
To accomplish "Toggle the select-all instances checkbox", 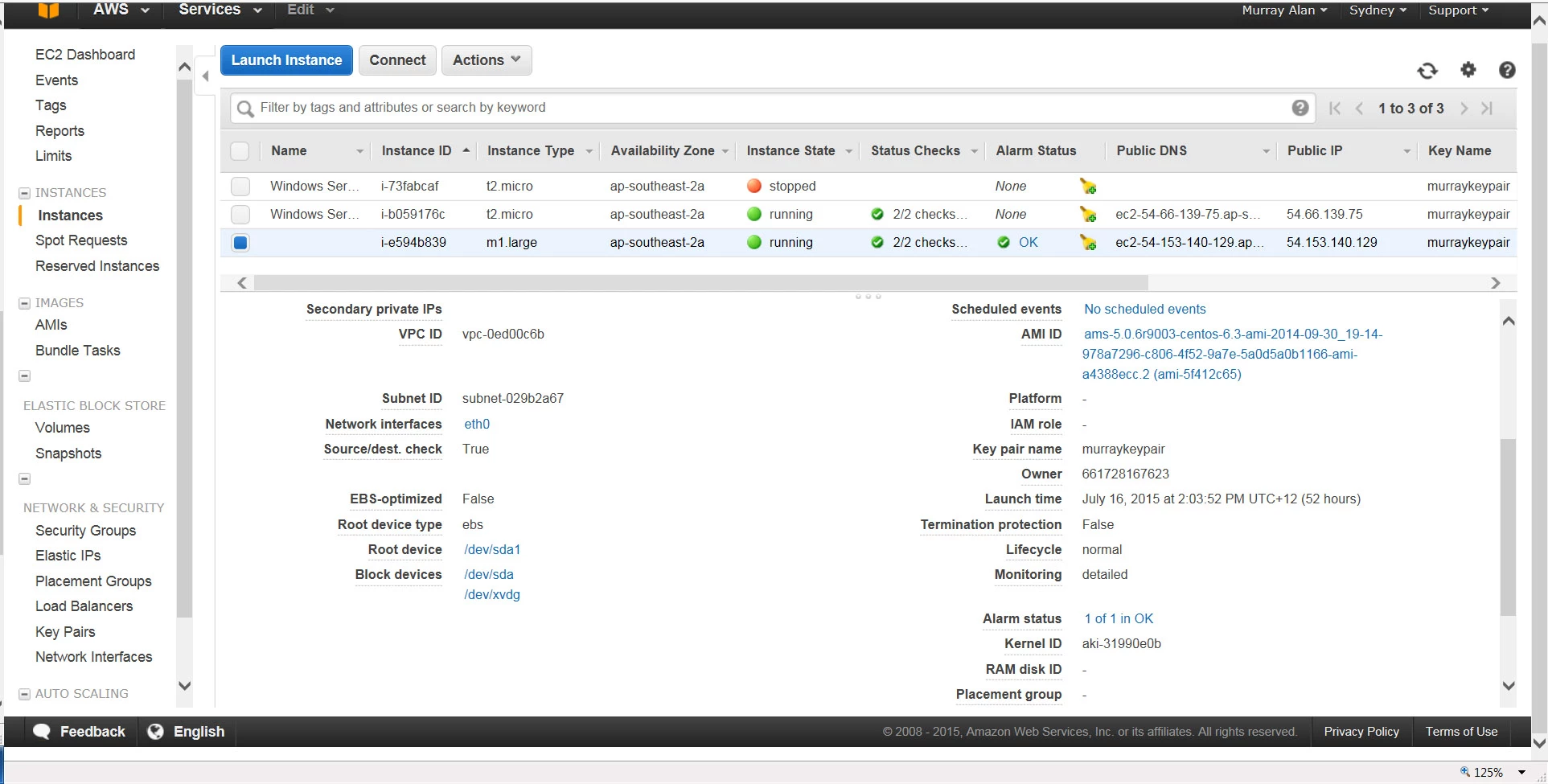I will click(x=240, y=151).
